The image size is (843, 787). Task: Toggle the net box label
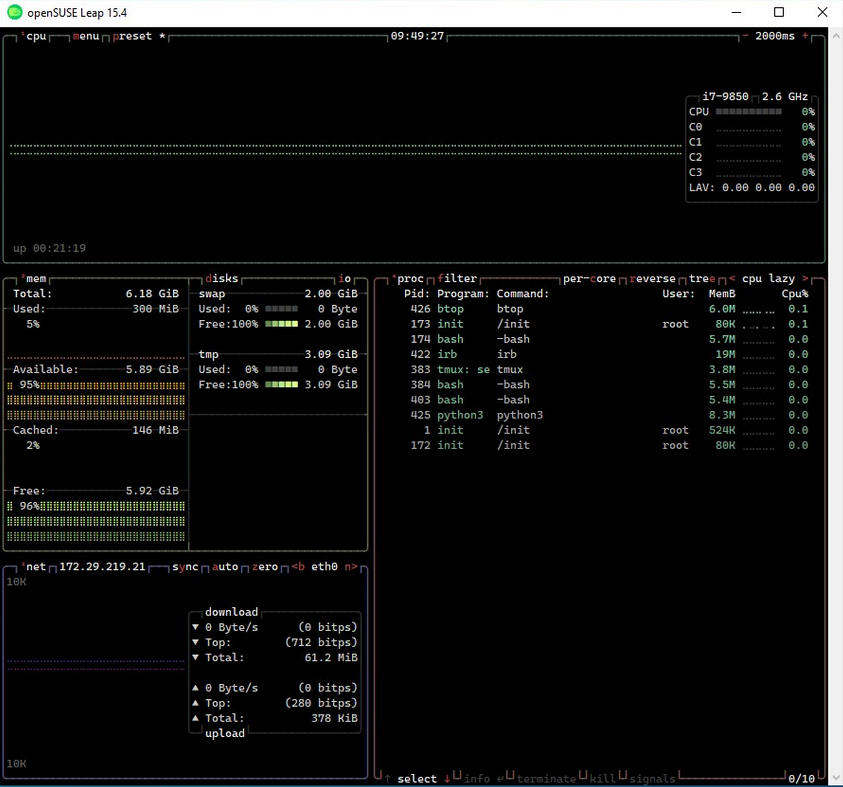[36, 567]
